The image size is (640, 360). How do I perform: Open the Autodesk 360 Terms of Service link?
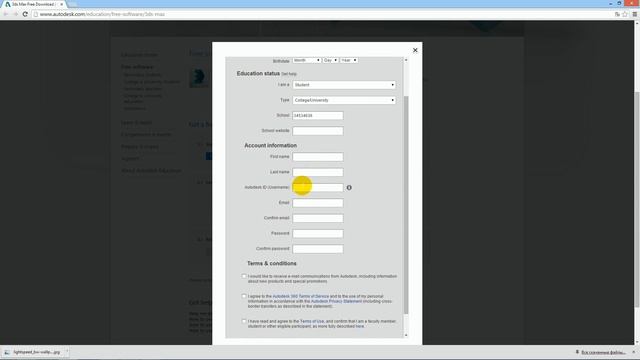(x=300, y=296)
